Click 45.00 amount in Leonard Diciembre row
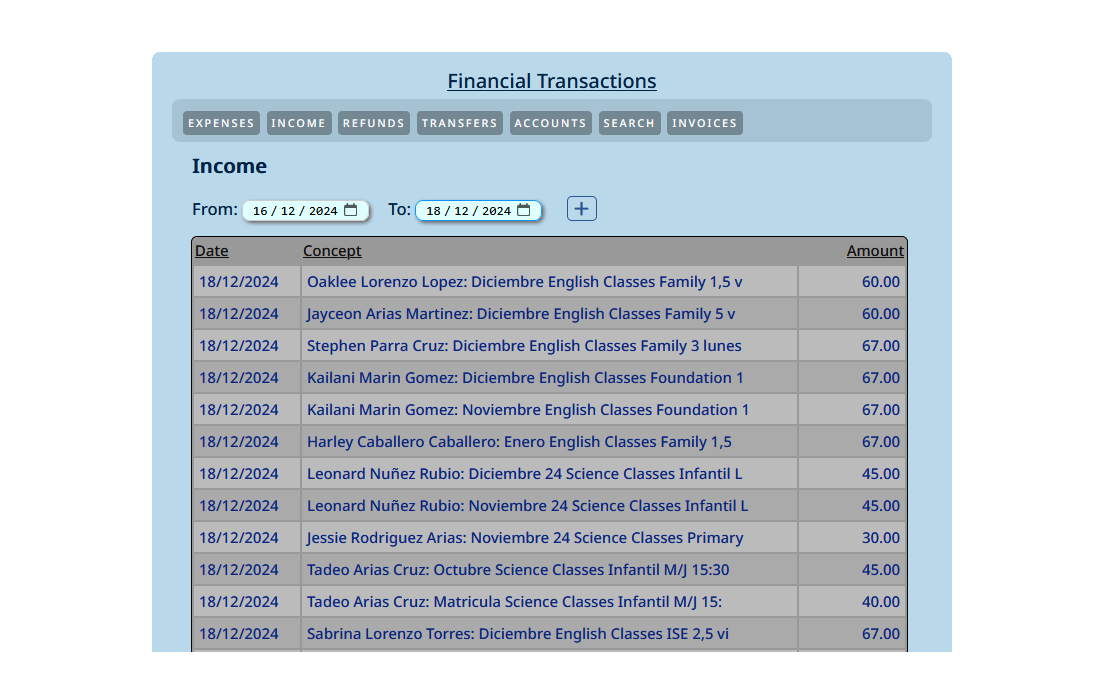 click(x=881, y=474)
